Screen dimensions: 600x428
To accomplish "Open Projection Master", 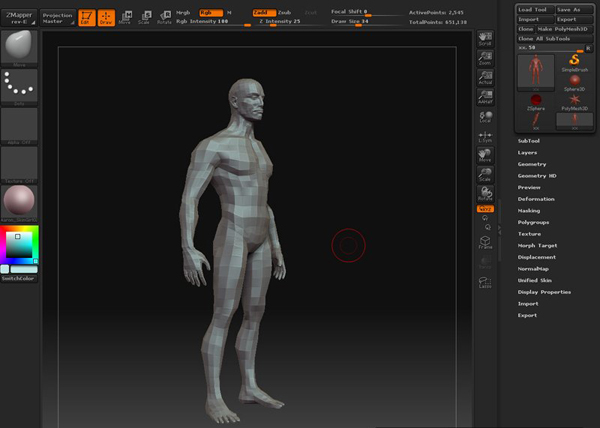I will tap(58, 18).
